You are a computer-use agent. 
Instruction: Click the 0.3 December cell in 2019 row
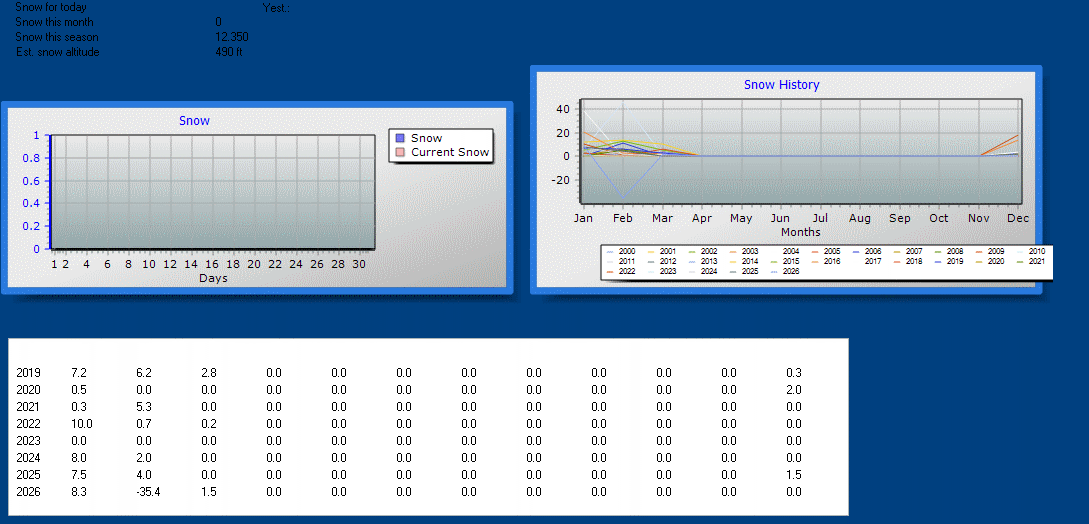(x=794, y=373)
